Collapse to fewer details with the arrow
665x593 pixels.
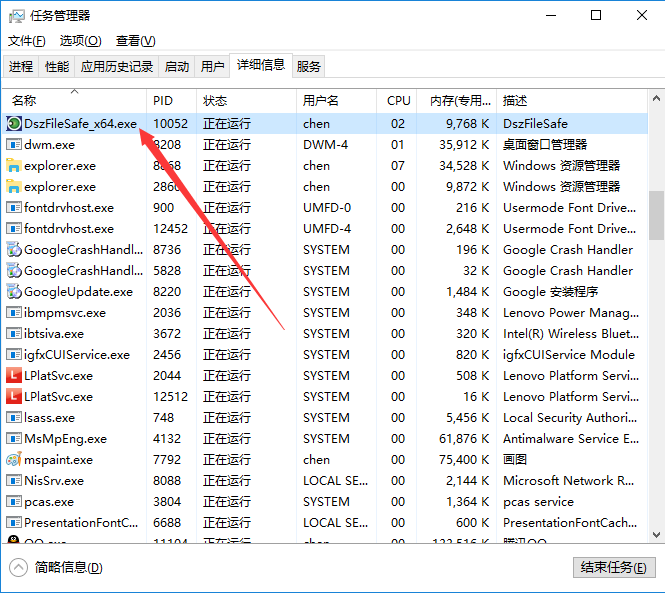pyautogui.click(x=19, y=568)
